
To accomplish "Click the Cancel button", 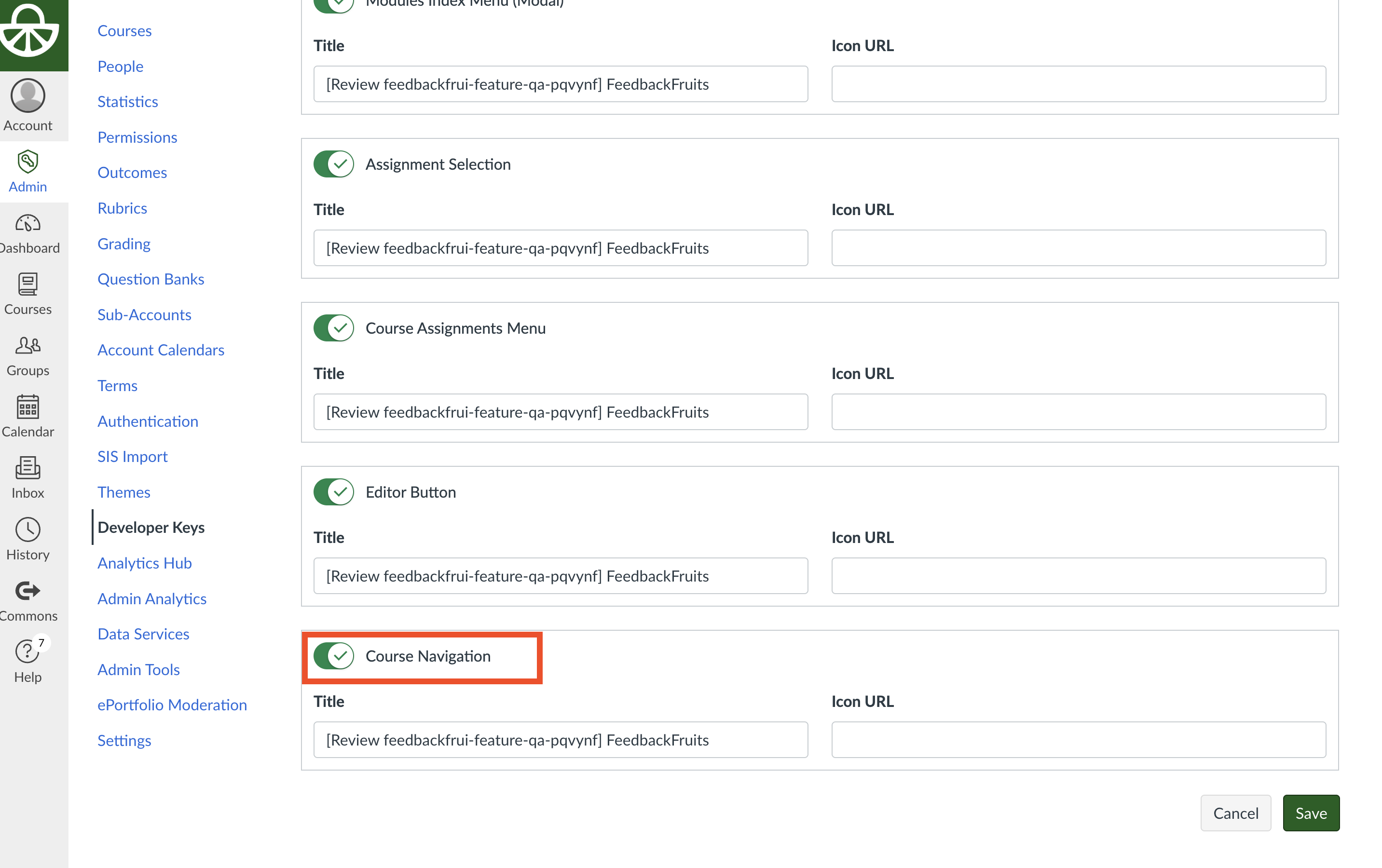I will pyautogui.click(x=1236, y=813).
